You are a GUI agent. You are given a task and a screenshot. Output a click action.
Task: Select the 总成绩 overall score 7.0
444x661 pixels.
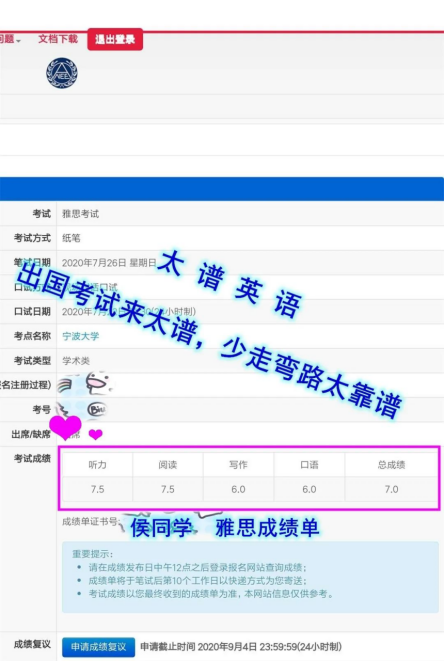click(x=391, y=489)
